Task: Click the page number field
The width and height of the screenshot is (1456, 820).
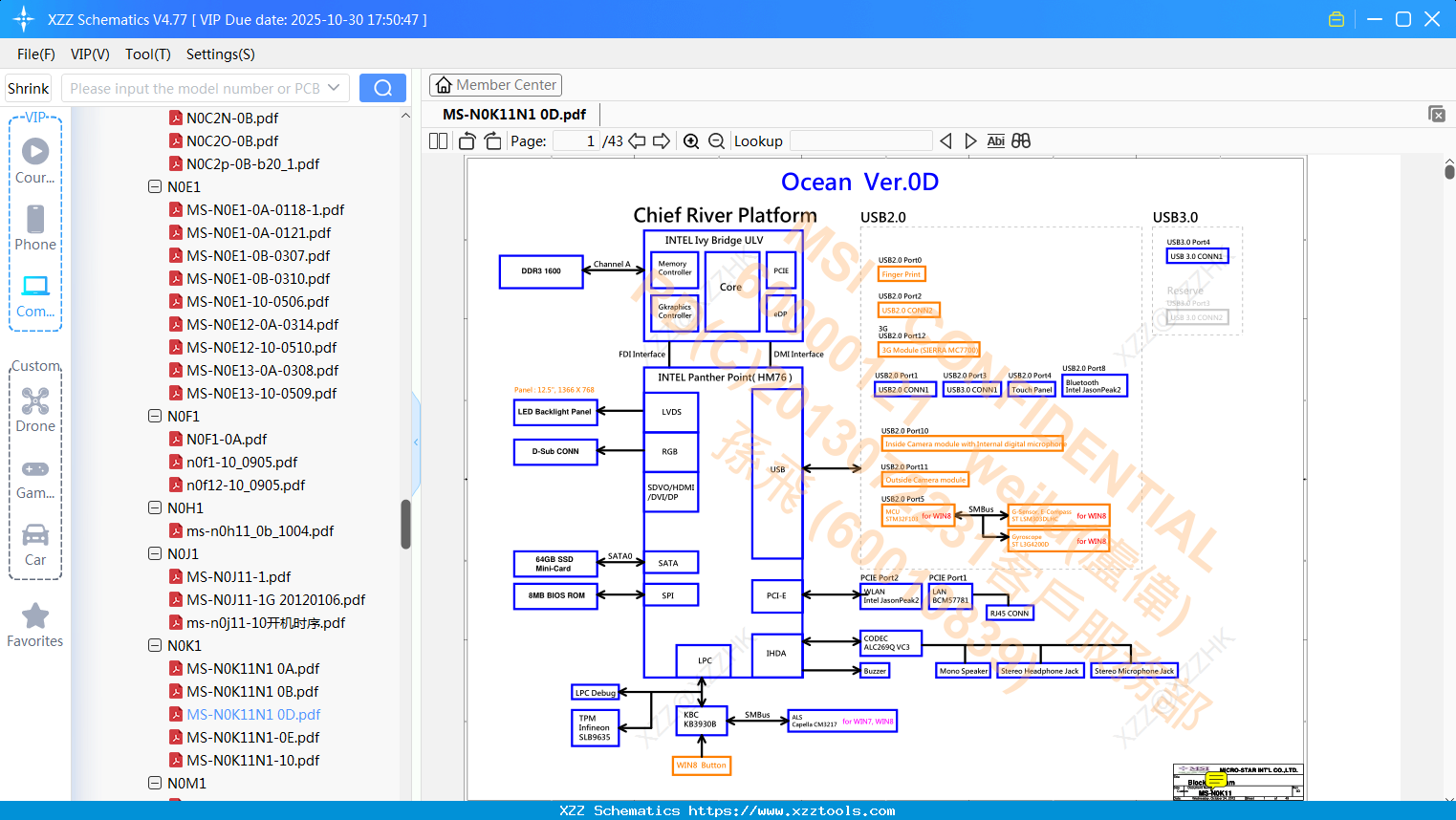Action: tap(576, 141)
